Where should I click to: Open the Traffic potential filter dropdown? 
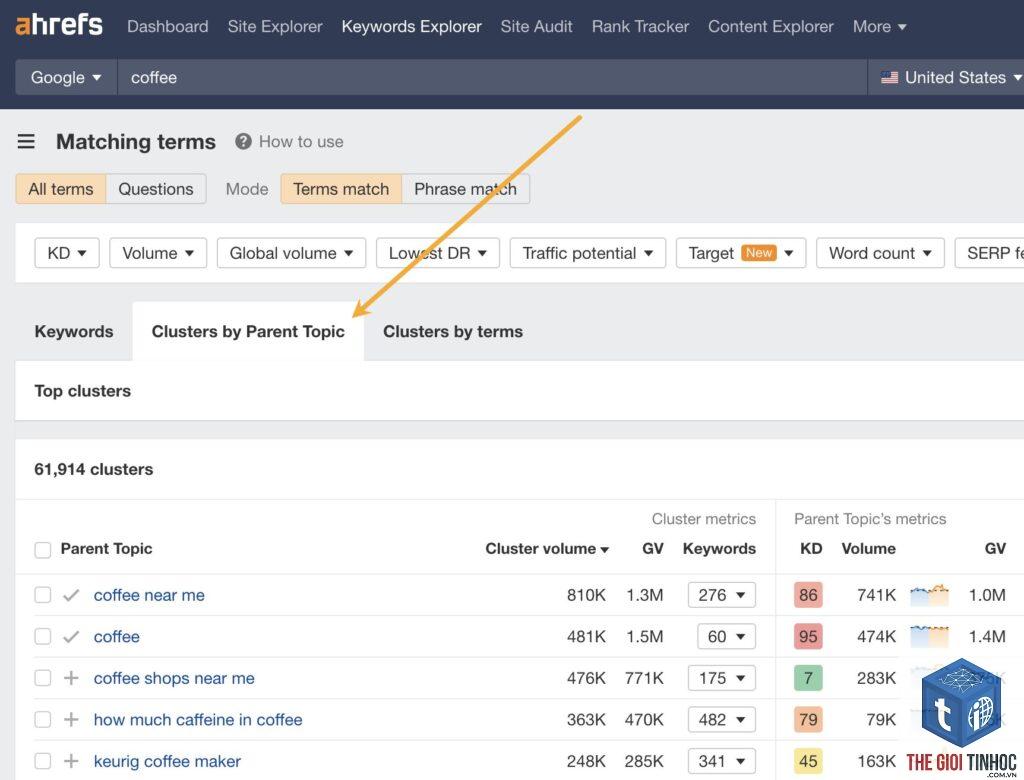coord(588,253)
